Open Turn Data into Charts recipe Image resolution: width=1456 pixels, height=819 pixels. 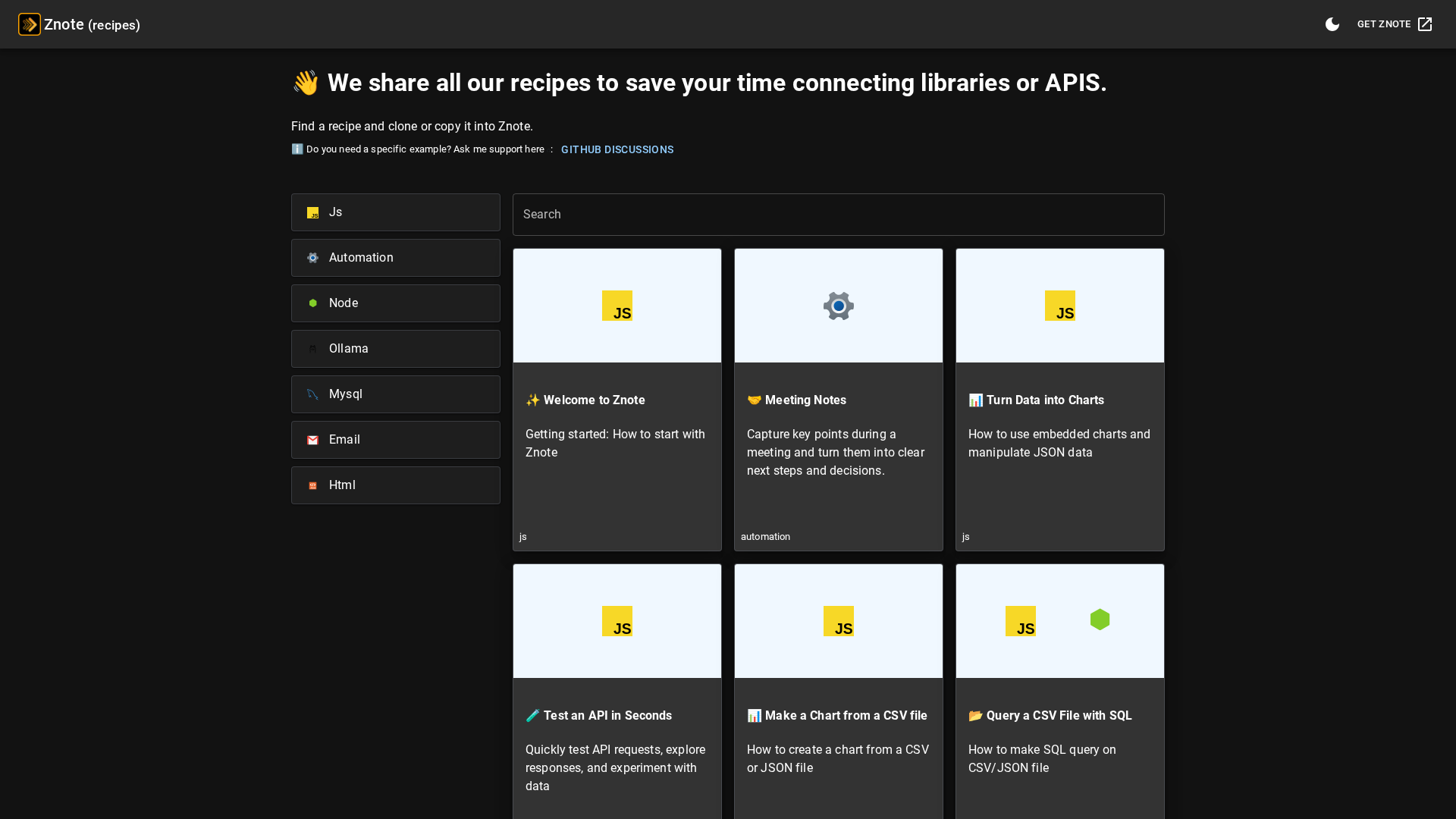(x=1044, y=400)
